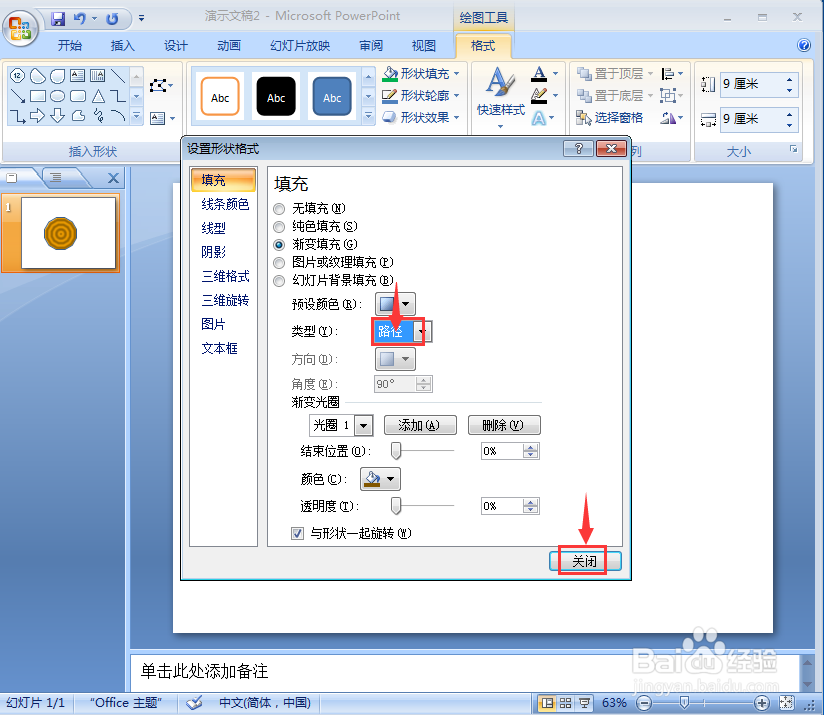Open the Selection Pane (选择窗格)
The image size is (824, 715).
click(x=610, y=118)
